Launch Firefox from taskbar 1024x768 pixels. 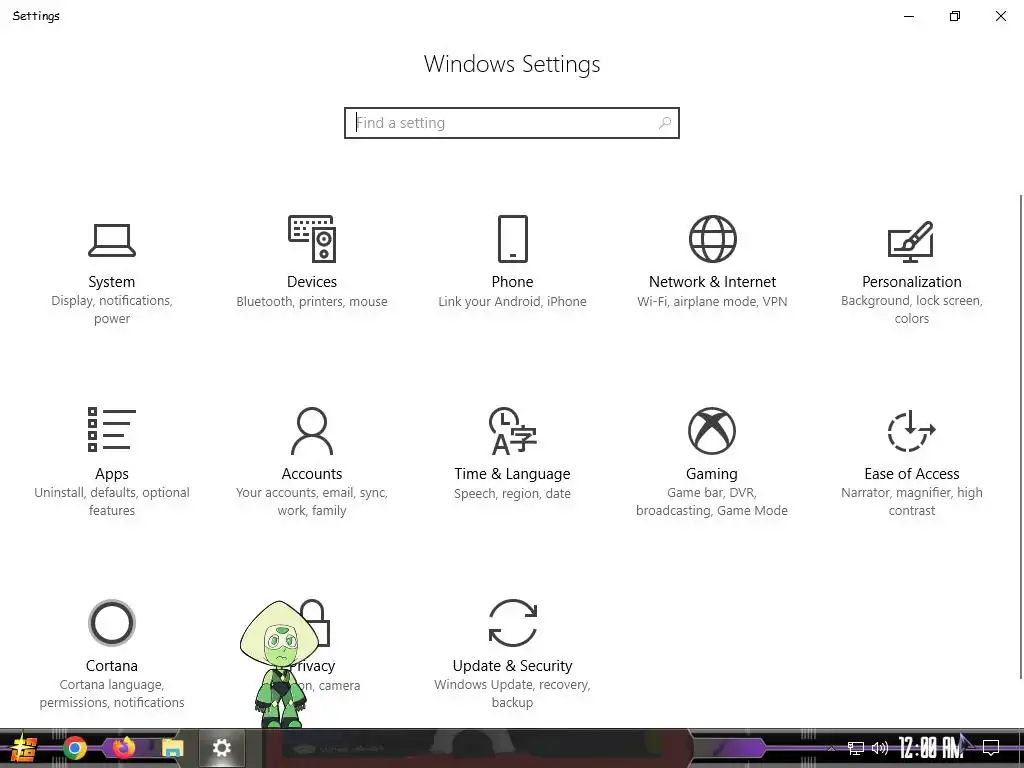click(x=123, y=748)
